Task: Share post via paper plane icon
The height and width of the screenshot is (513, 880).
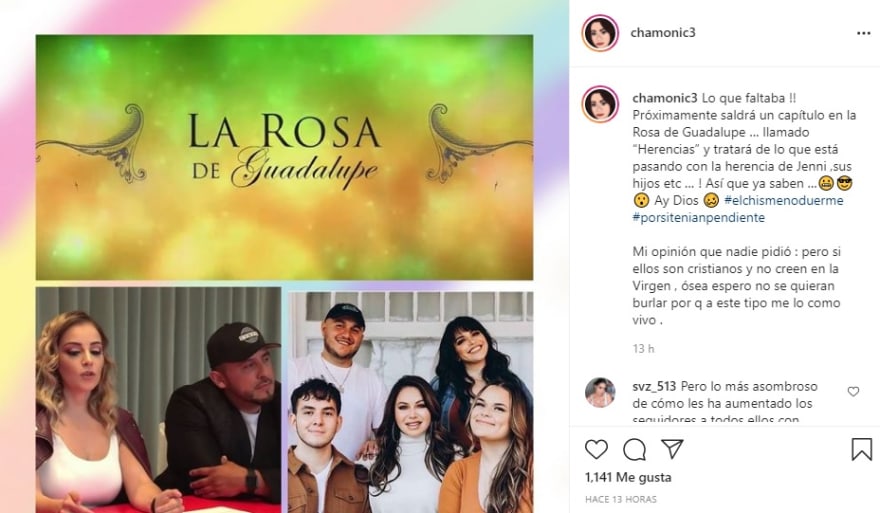Action: coord(672,448)
